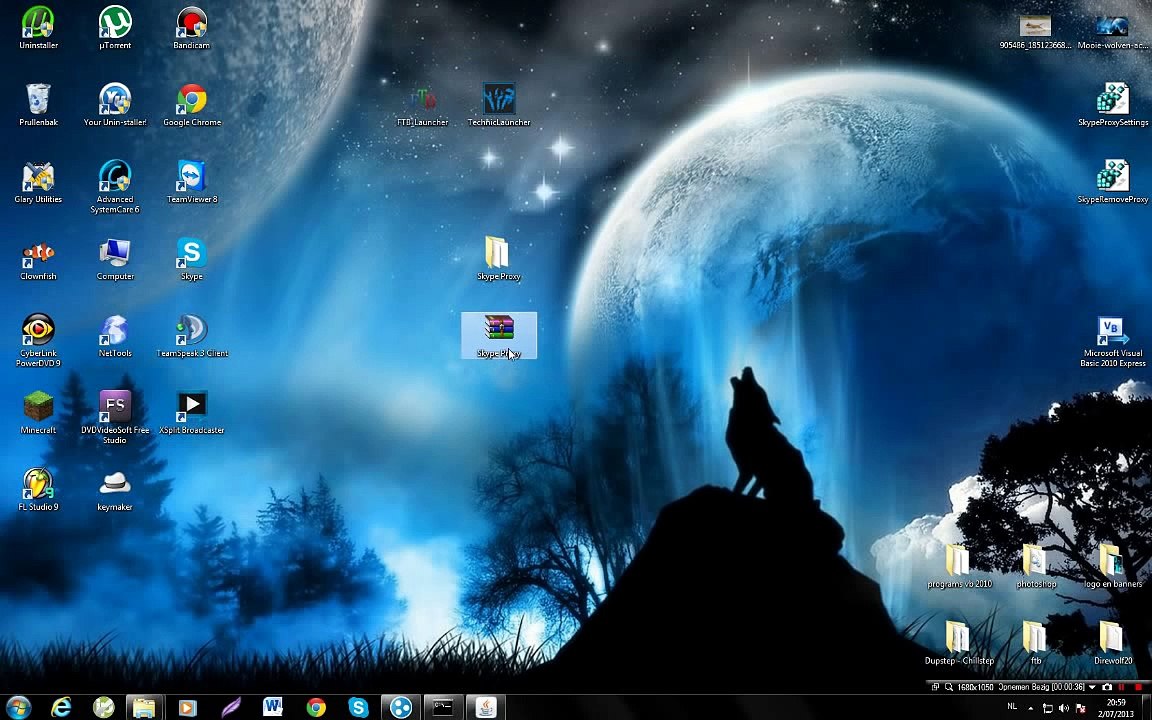
Task: Switch to the command prompt taskbar window
Action: [443, 707]
